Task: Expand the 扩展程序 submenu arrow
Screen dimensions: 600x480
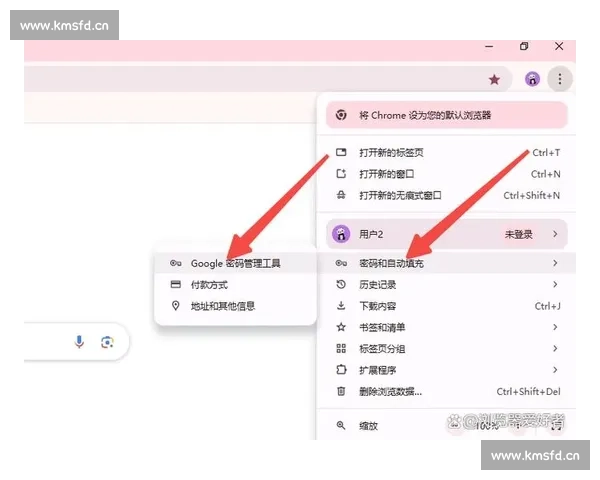Action: (x=555, y=370)
